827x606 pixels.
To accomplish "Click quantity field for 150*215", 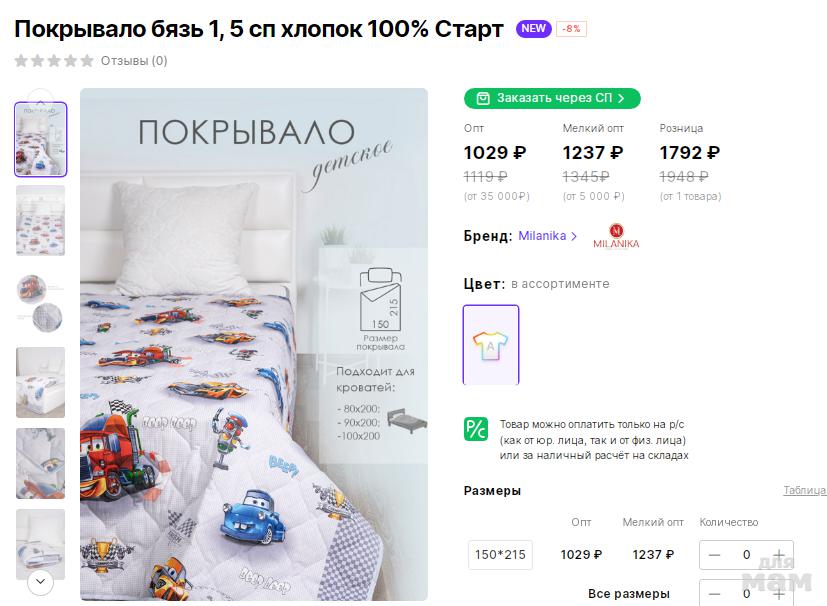I will [746, 555].
